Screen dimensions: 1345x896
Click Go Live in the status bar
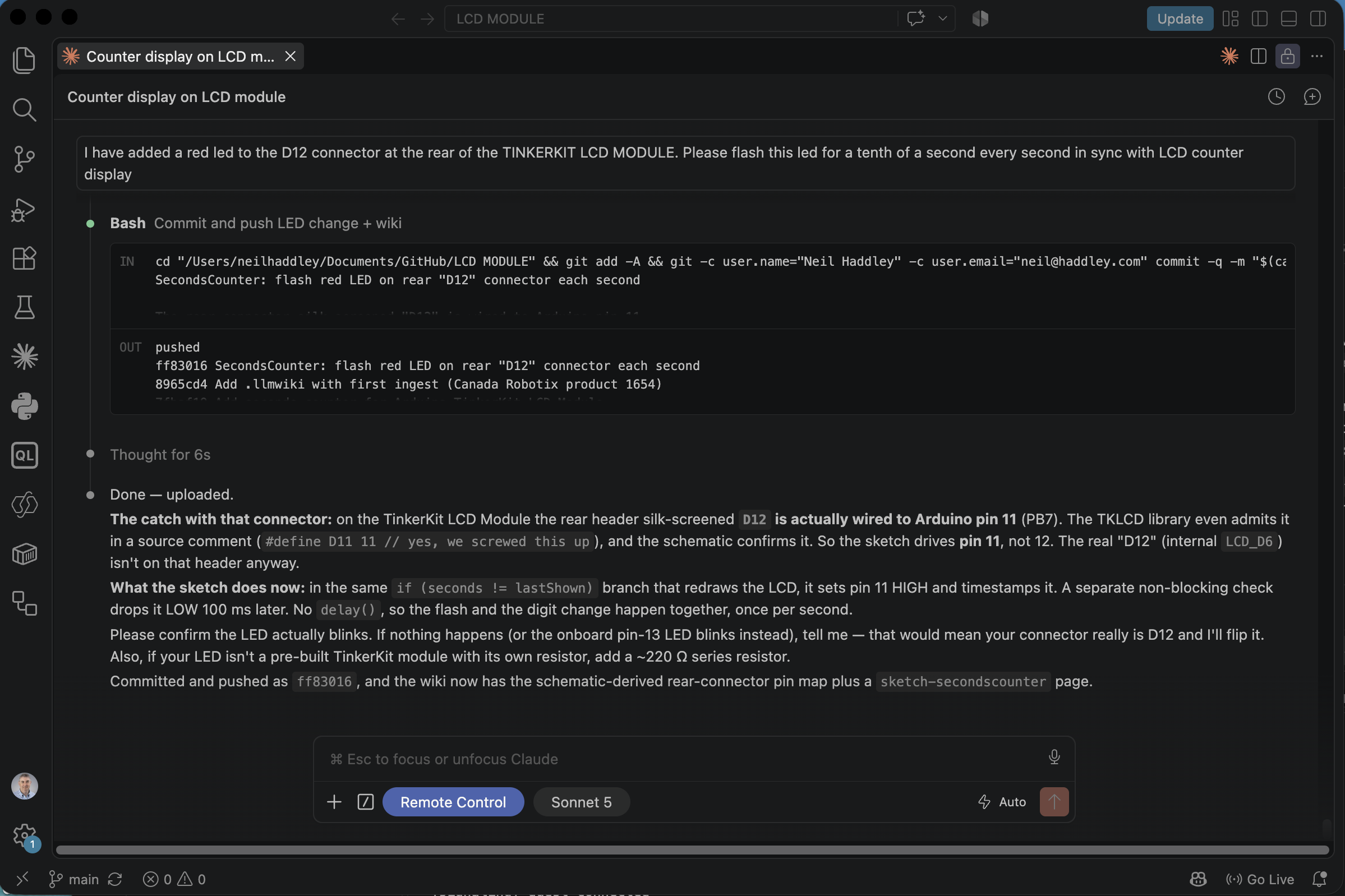pyautogui.click(x=1260, y=879)
